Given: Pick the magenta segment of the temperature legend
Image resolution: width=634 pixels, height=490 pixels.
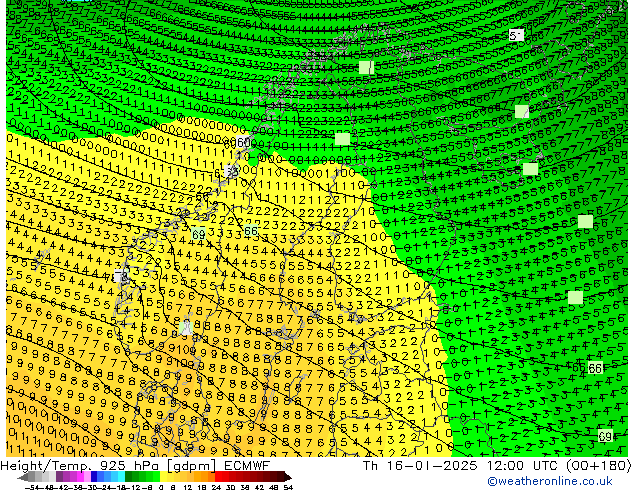Looking at the screenshot, I should pos(80,476).
